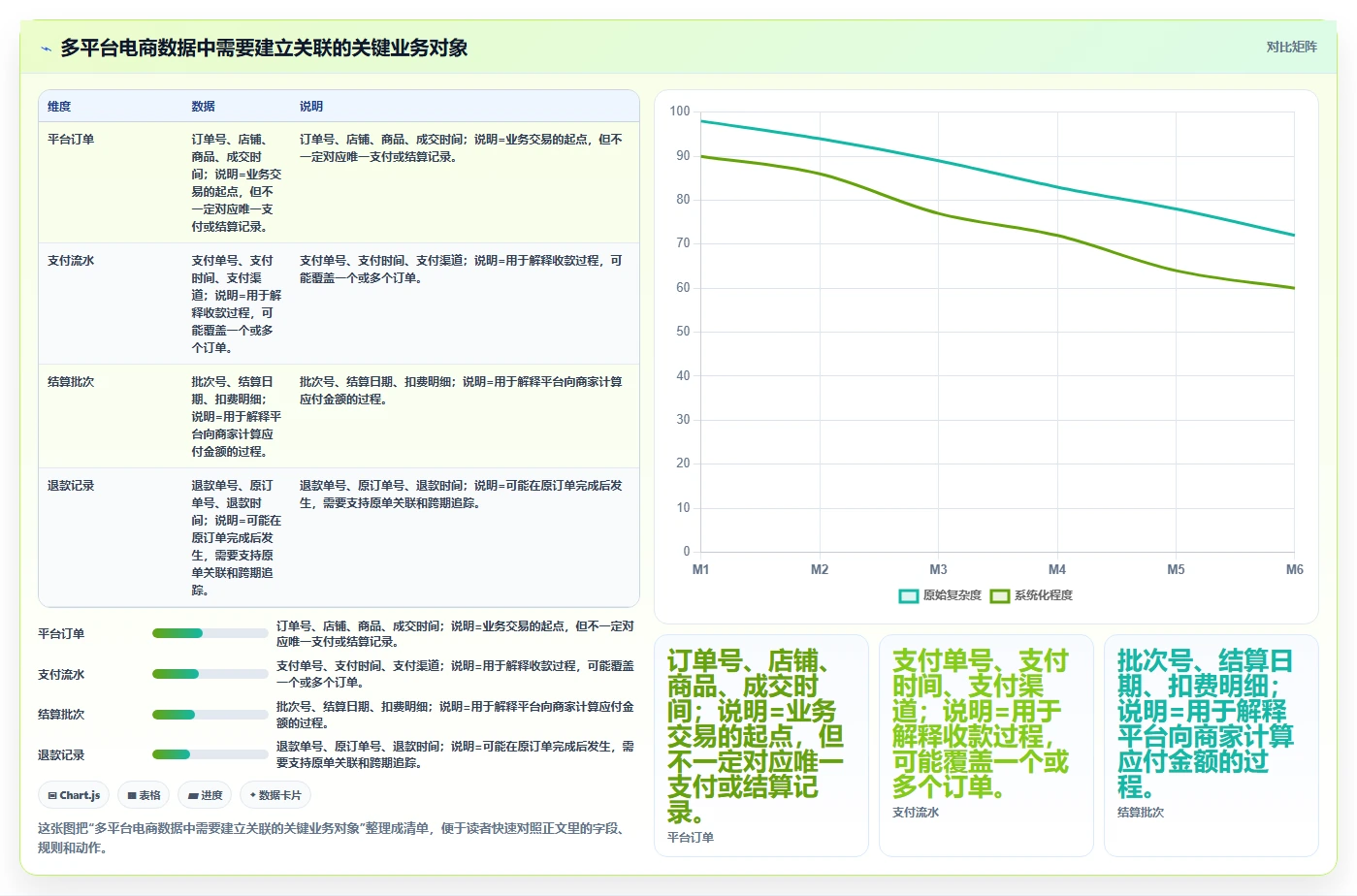Click the 退款记录 label in the progress list
1357x896 pixels.
coord(61,755)
